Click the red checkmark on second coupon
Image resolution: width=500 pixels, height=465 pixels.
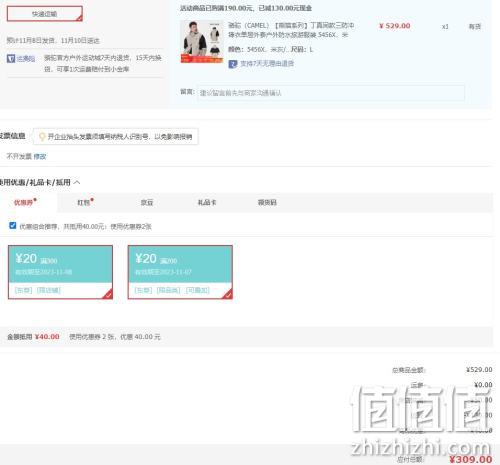pyautogui.click(x=228, y=295)
